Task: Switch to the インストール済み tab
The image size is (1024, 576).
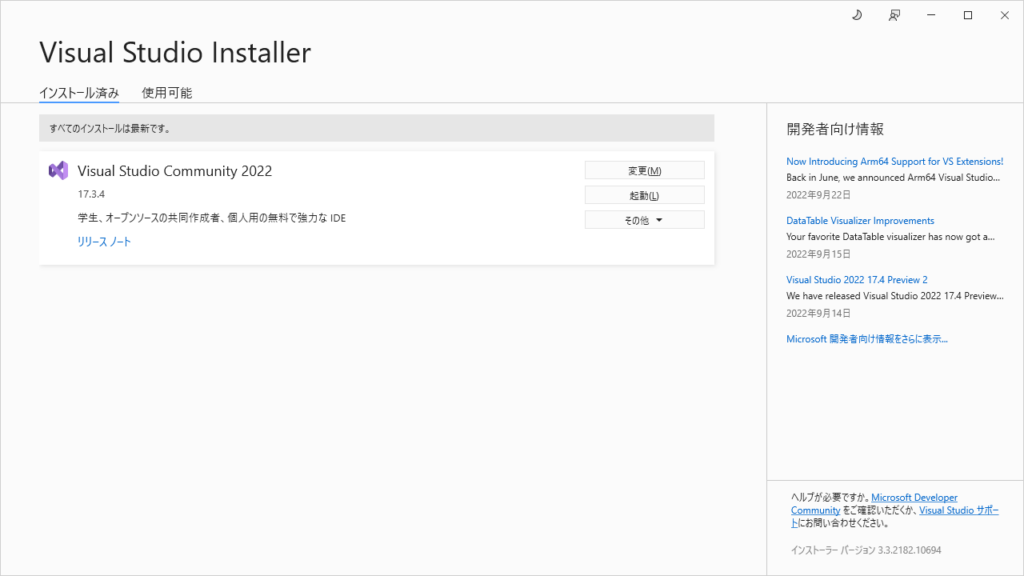Action: click(79, 93)
